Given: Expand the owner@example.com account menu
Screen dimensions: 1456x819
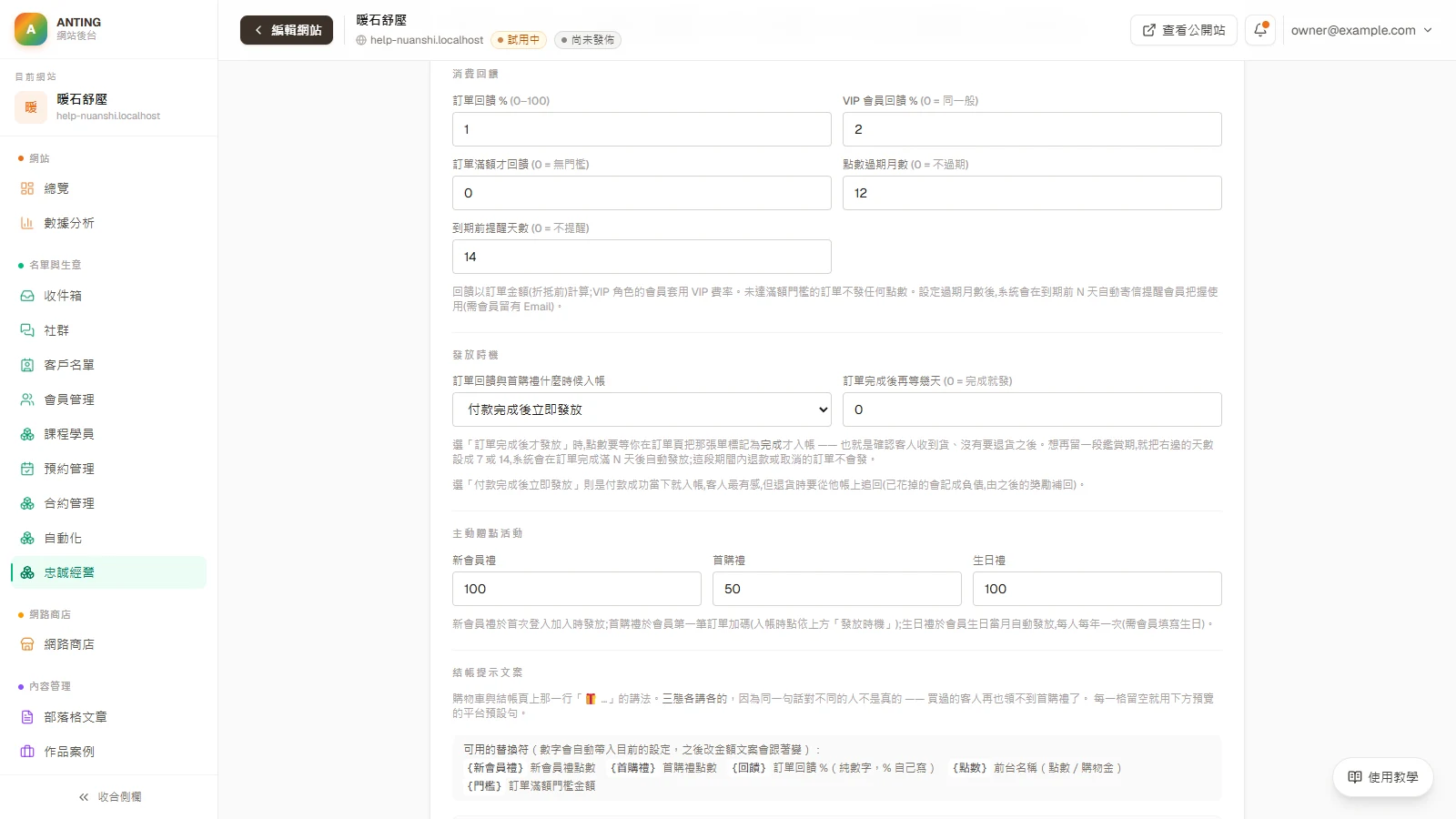Looking at the screenshot, I should [1361, 30].
